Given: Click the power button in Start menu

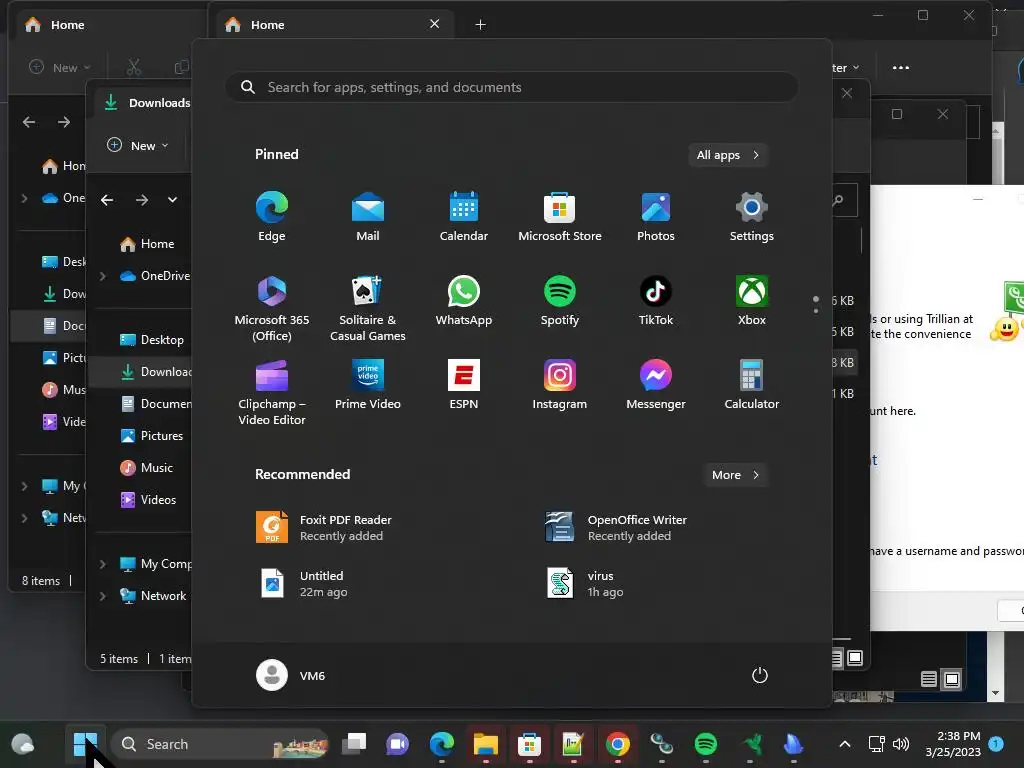Looking at the screenshot, I should point(760,675).
